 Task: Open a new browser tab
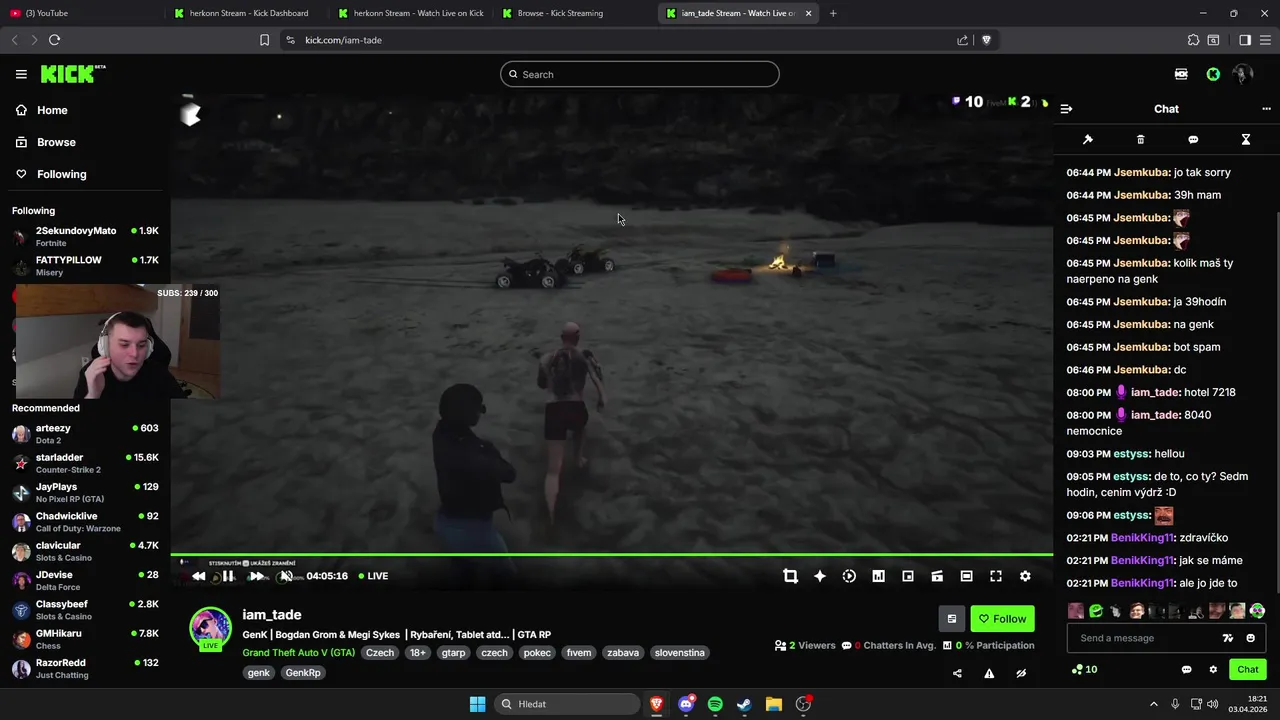pos(833,13)
